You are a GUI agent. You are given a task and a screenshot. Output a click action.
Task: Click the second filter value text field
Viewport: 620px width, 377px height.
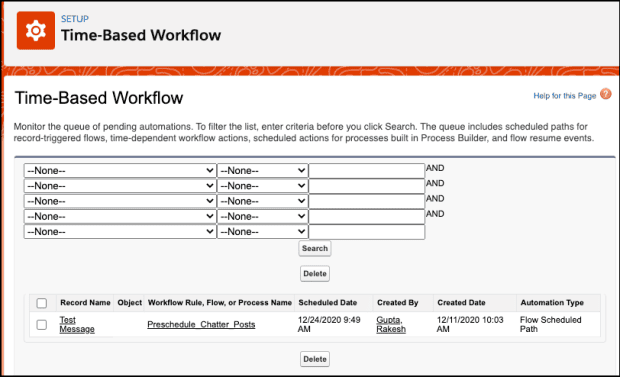(x=367, y=186)
